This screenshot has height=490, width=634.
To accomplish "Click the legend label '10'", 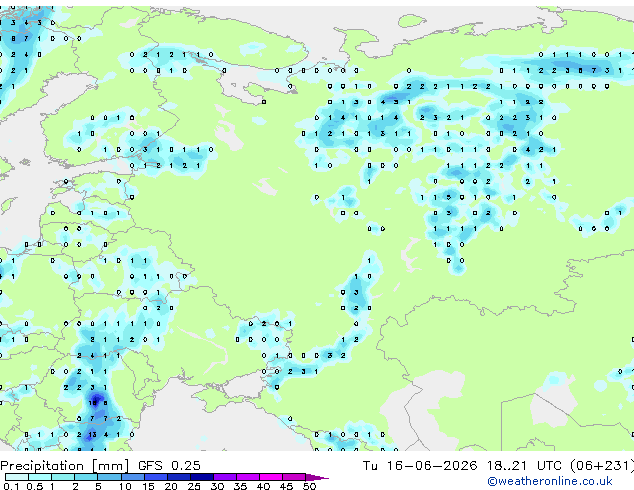I will click(125, 486).
